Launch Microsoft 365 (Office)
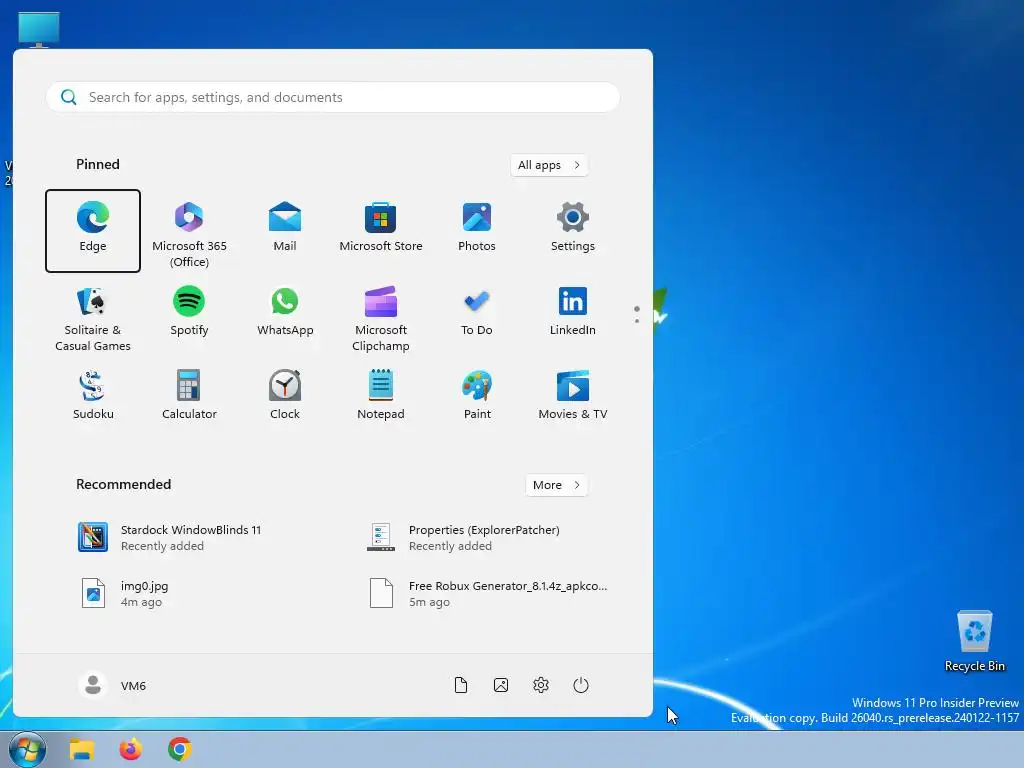 coord(189,231)
